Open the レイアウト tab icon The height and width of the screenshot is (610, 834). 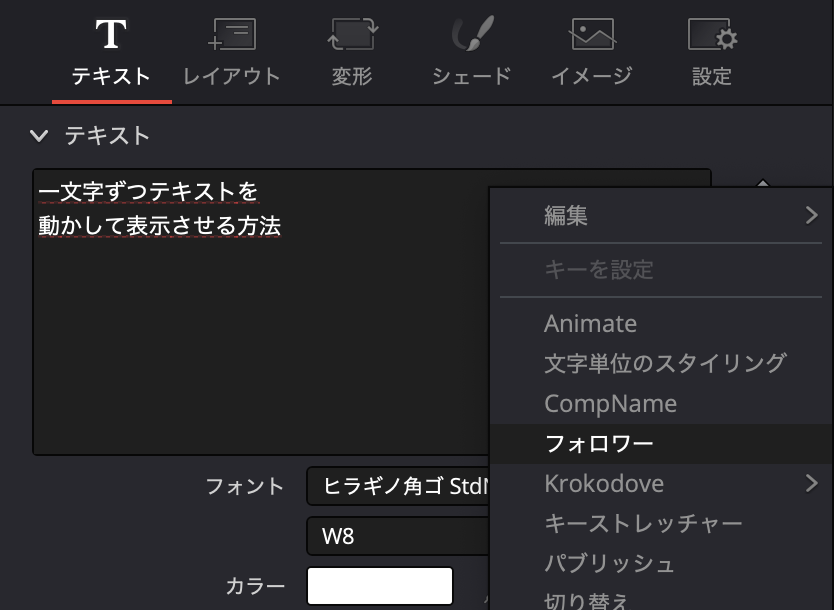[232, 34]
